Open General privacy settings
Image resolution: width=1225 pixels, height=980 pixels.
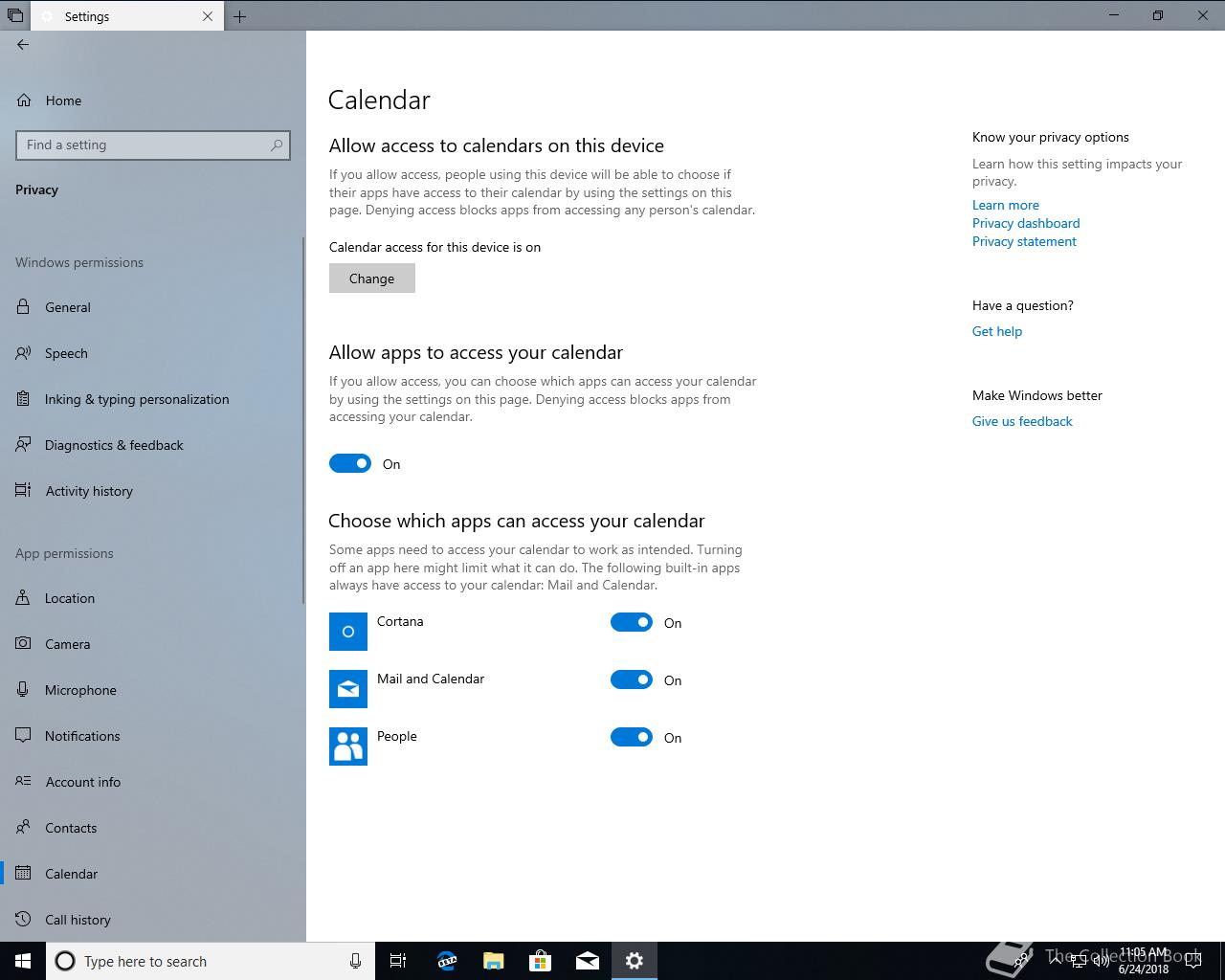coord(153,307)
